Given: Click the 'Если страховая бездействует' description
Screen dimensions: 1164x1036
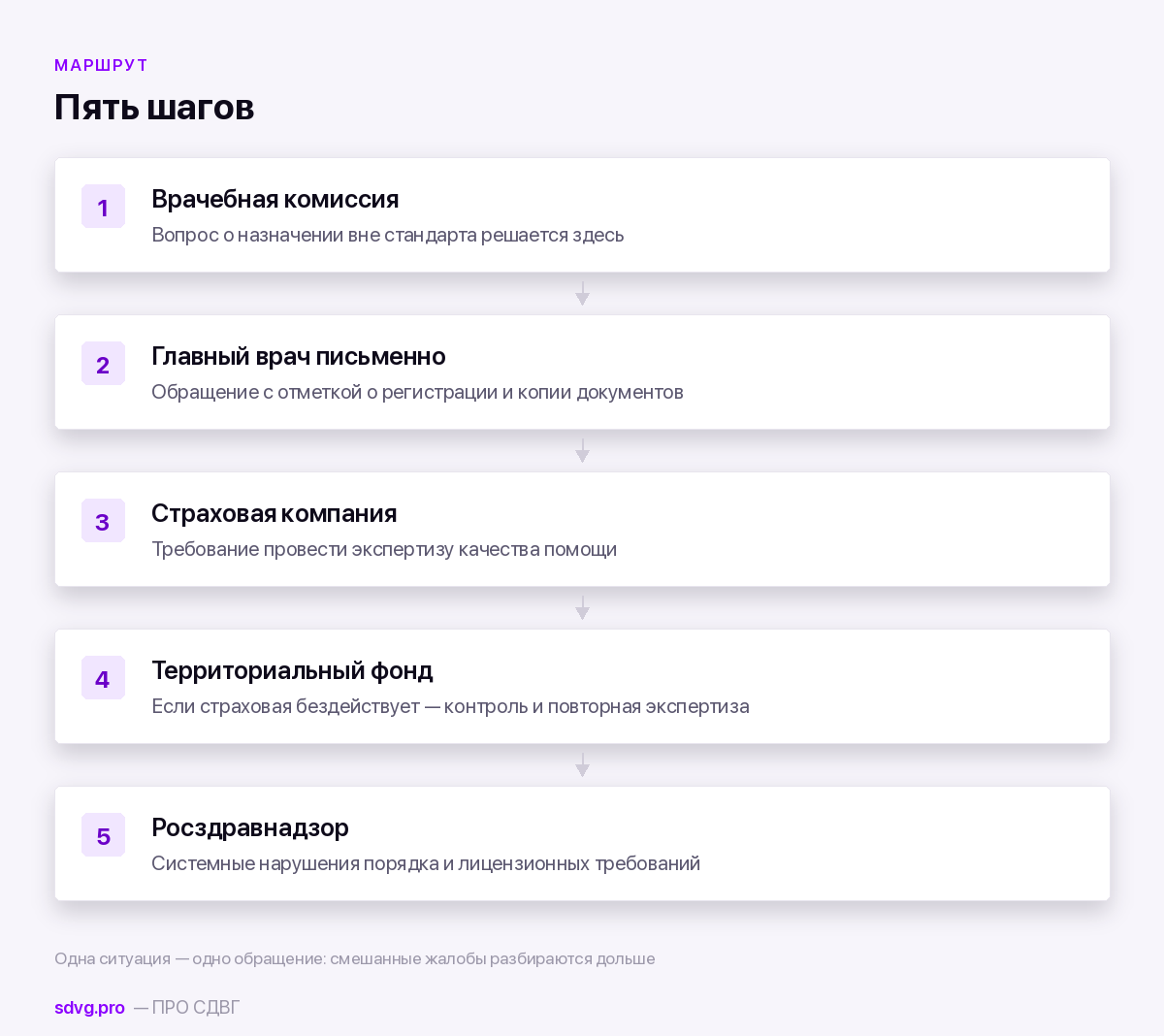Looking at the screenshot, I should tap(450, 706).
